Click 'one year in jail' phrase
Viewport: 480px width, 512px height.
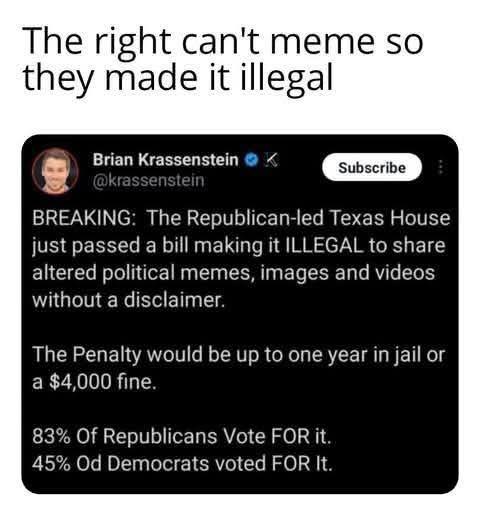356,354
